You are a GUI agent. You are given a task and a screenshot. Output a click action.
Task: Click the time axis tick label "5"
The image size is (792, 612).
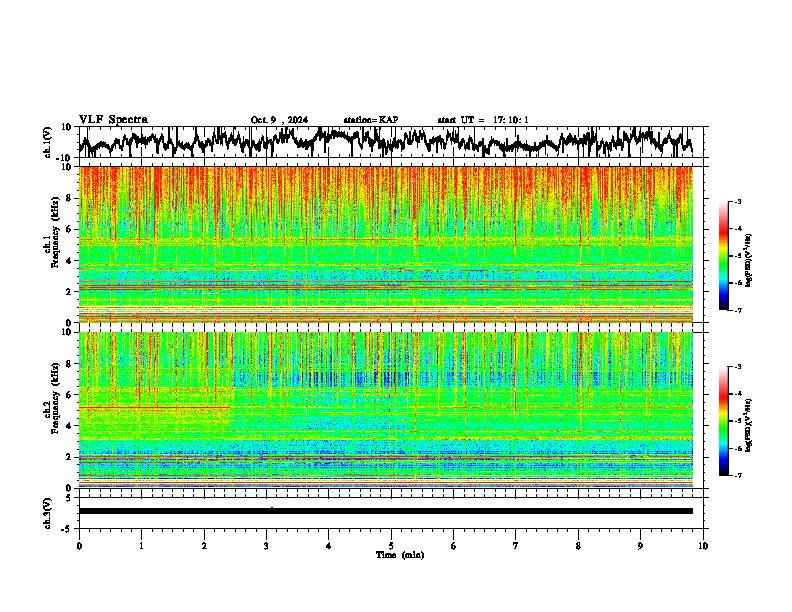pos(391,546)
